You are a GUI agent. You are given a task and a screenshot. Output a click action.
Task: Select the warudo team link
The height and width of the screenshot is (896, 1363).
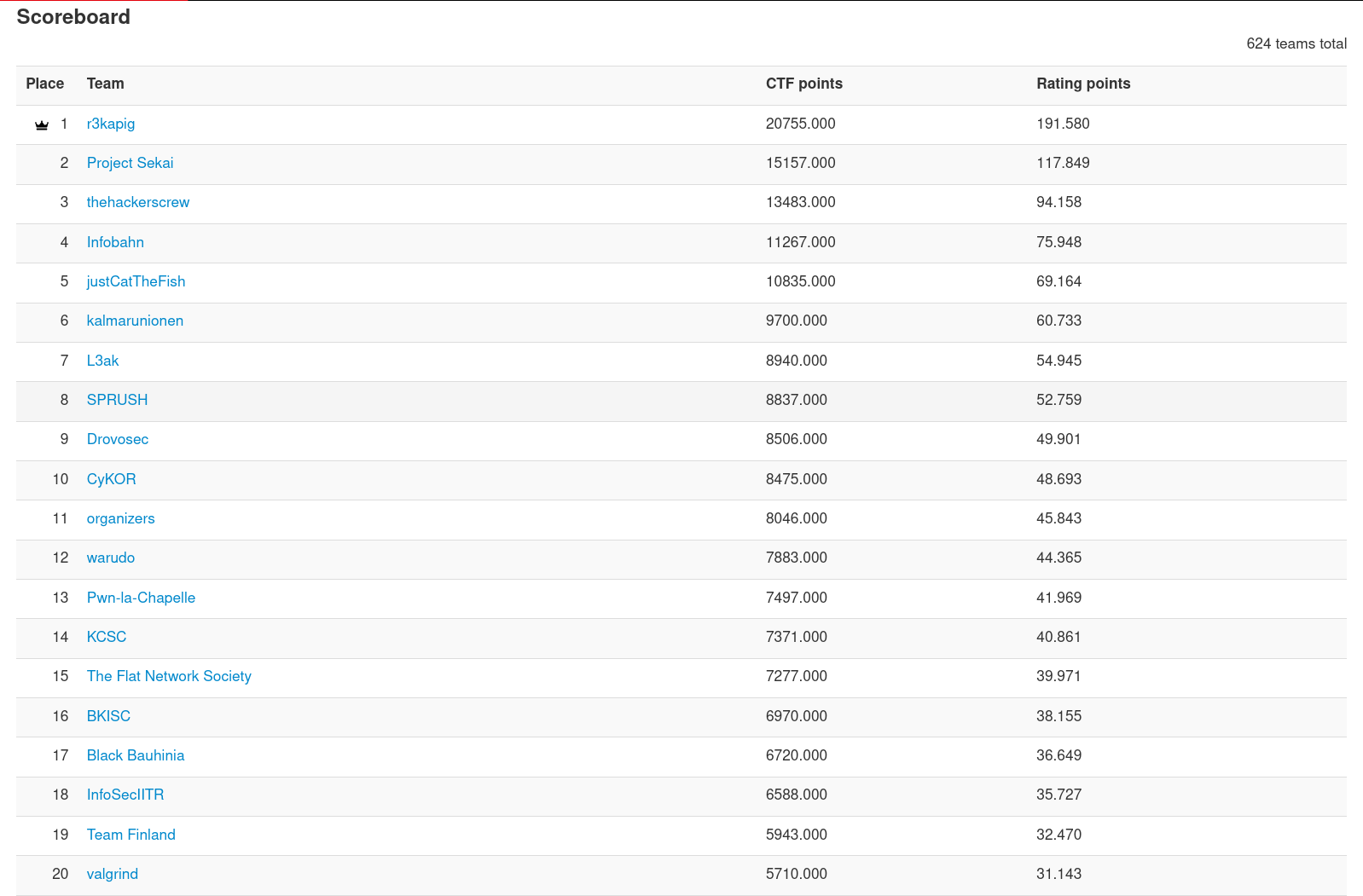(111, 558)
